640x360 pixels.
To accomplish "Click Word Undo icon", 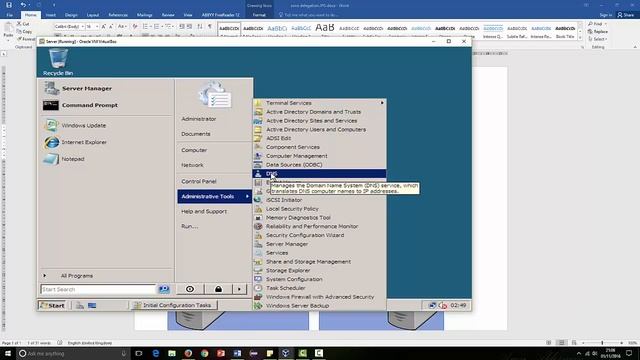I will click(23, 5).
